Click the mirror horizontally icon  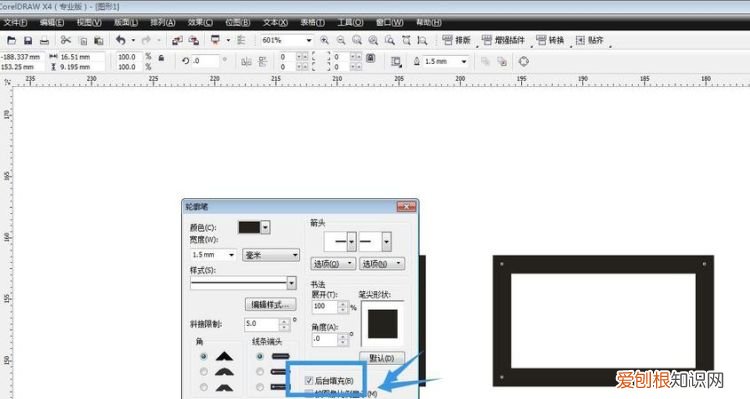[x=246, y=61]
